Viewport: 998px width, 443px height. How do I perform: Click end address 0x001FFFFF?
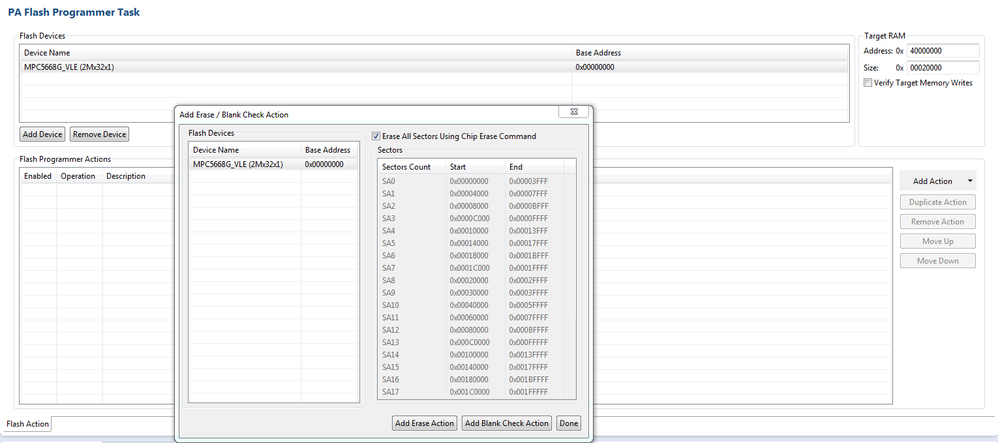point(528,392)
